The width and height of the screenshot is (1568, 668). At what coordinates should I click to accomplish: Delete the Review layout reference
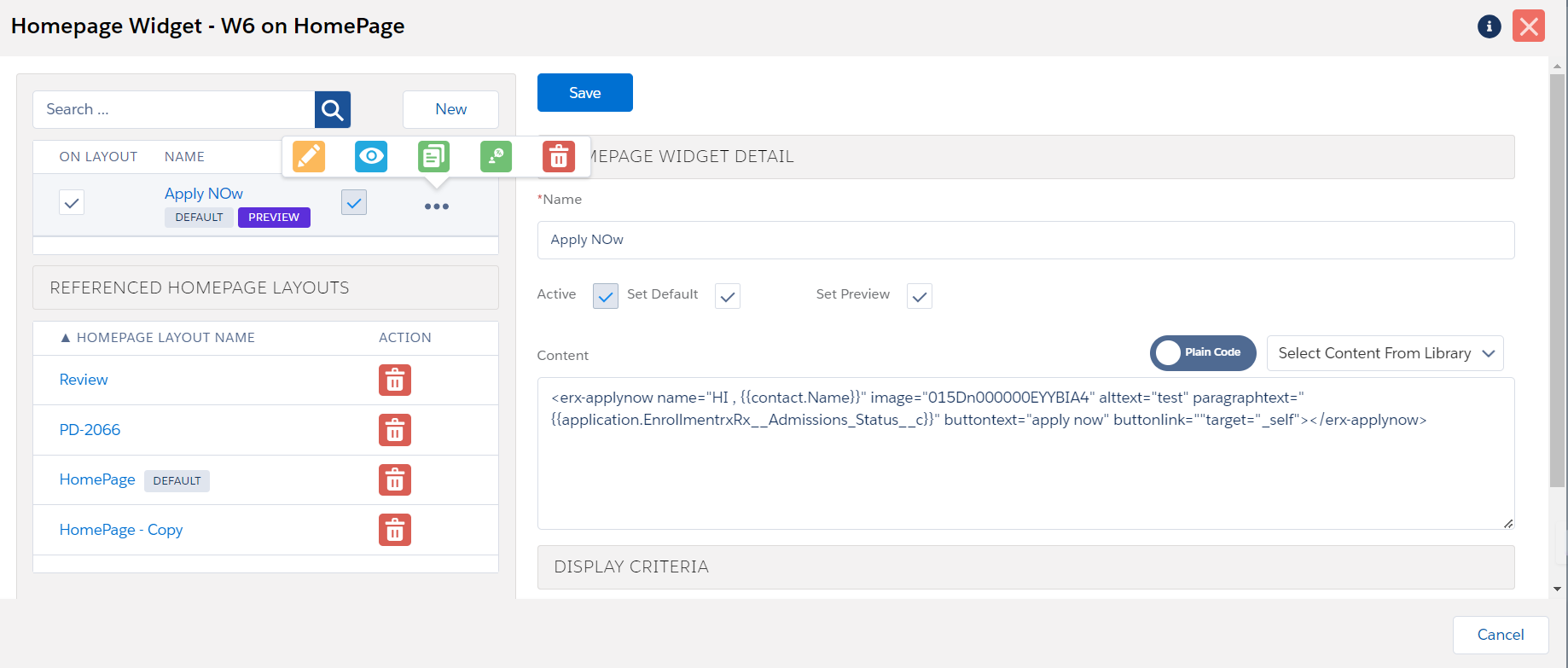coord(395,380)
